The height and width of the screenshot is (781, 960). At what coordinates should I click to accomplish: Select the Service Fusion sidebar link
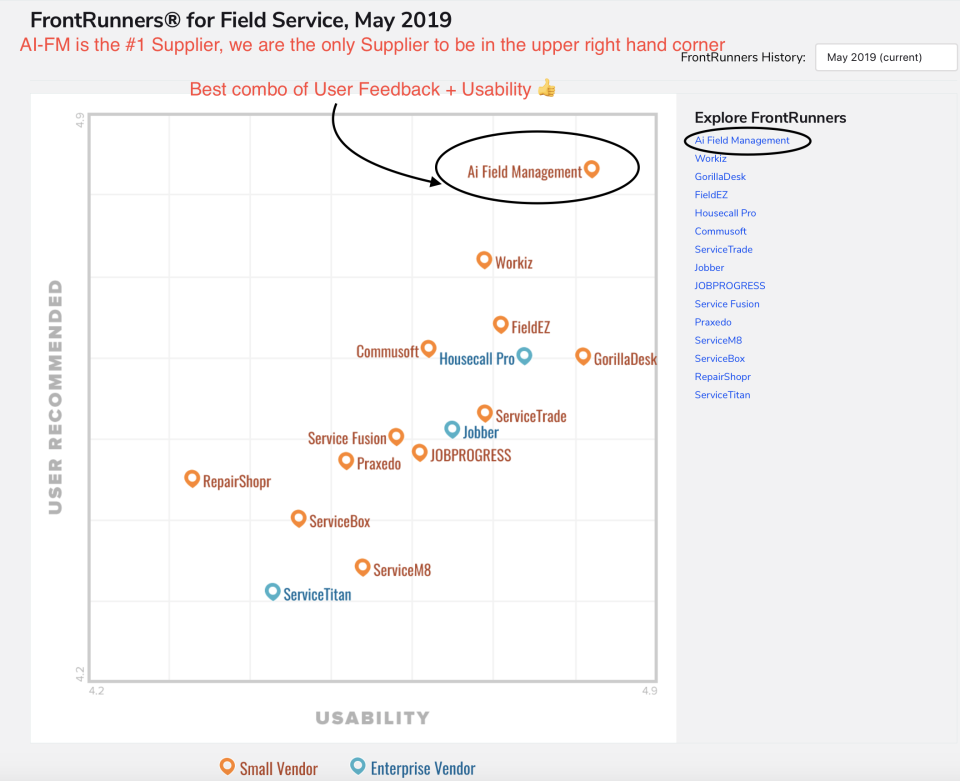click(x=726, y=303)
